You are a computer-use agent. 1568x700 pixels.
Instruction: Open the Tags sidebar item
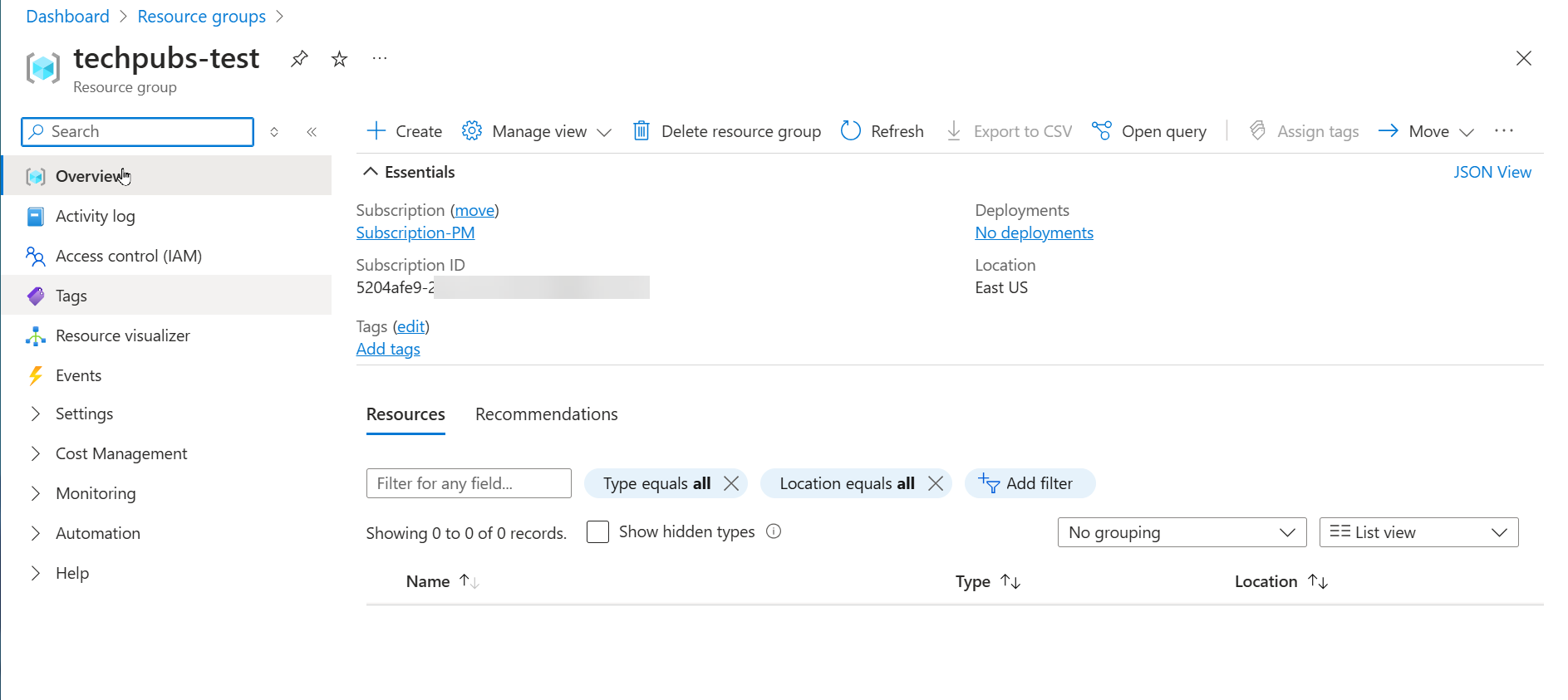click(71, 296)
